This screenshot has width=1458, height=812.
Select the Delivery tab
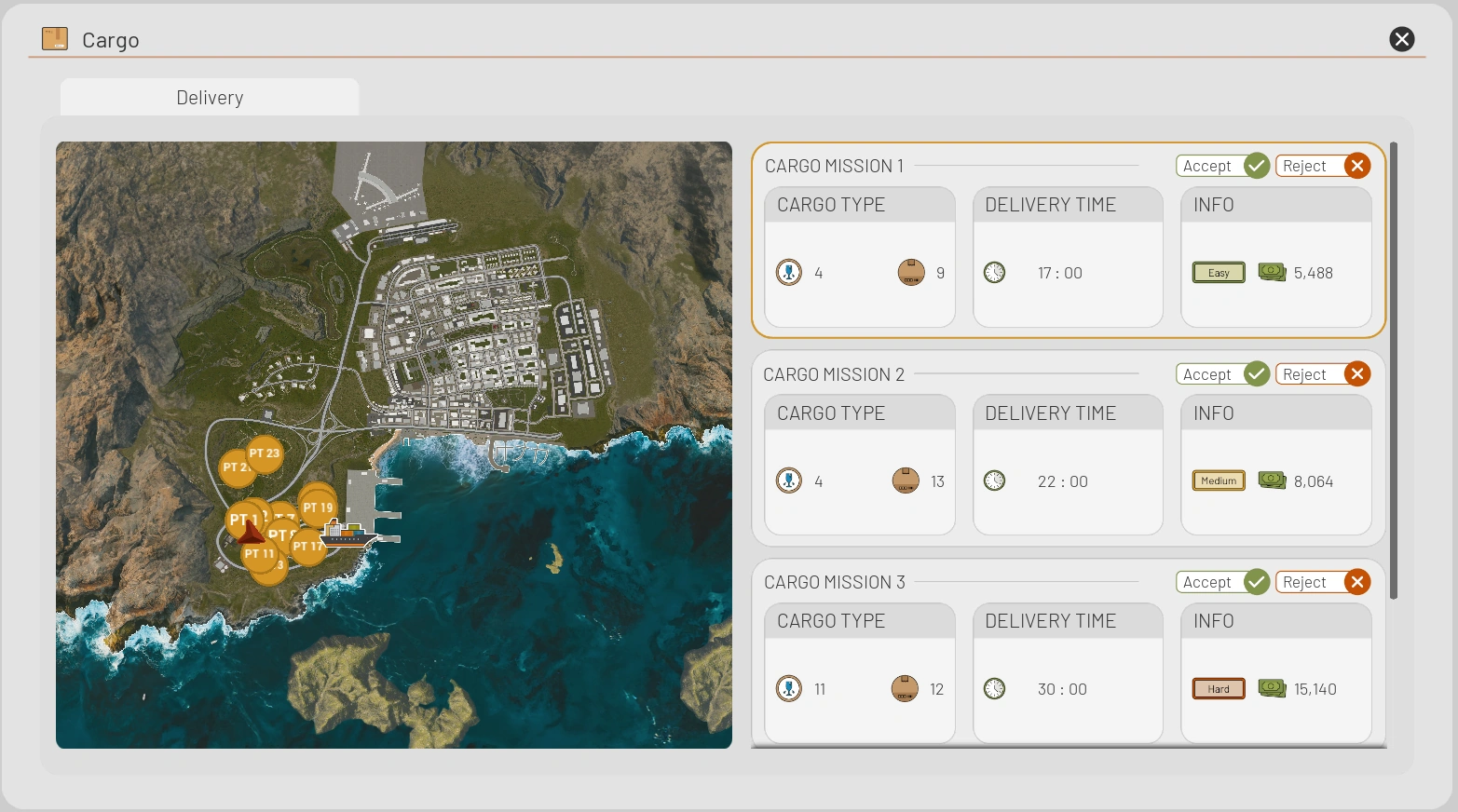tap(210, 98)
